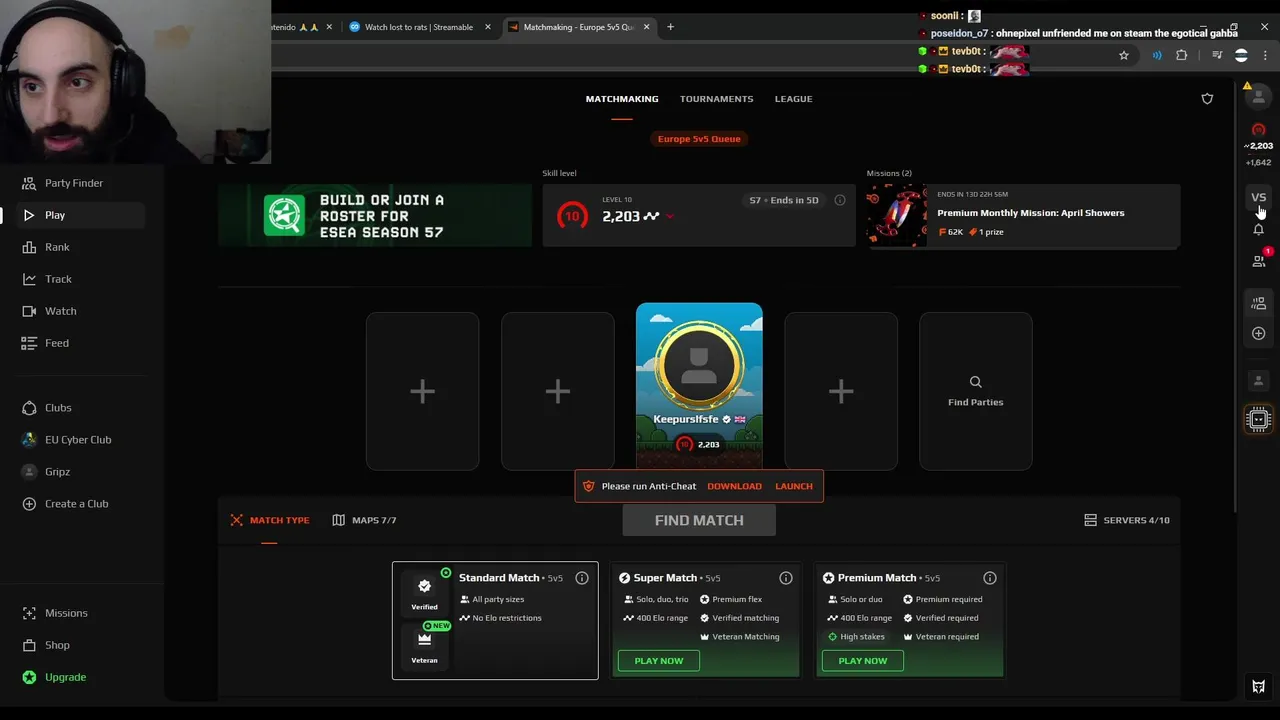Open the Maps 7/7 tab
The image size is (1280, 720).
pyautogui.click(x=365, y=520)
